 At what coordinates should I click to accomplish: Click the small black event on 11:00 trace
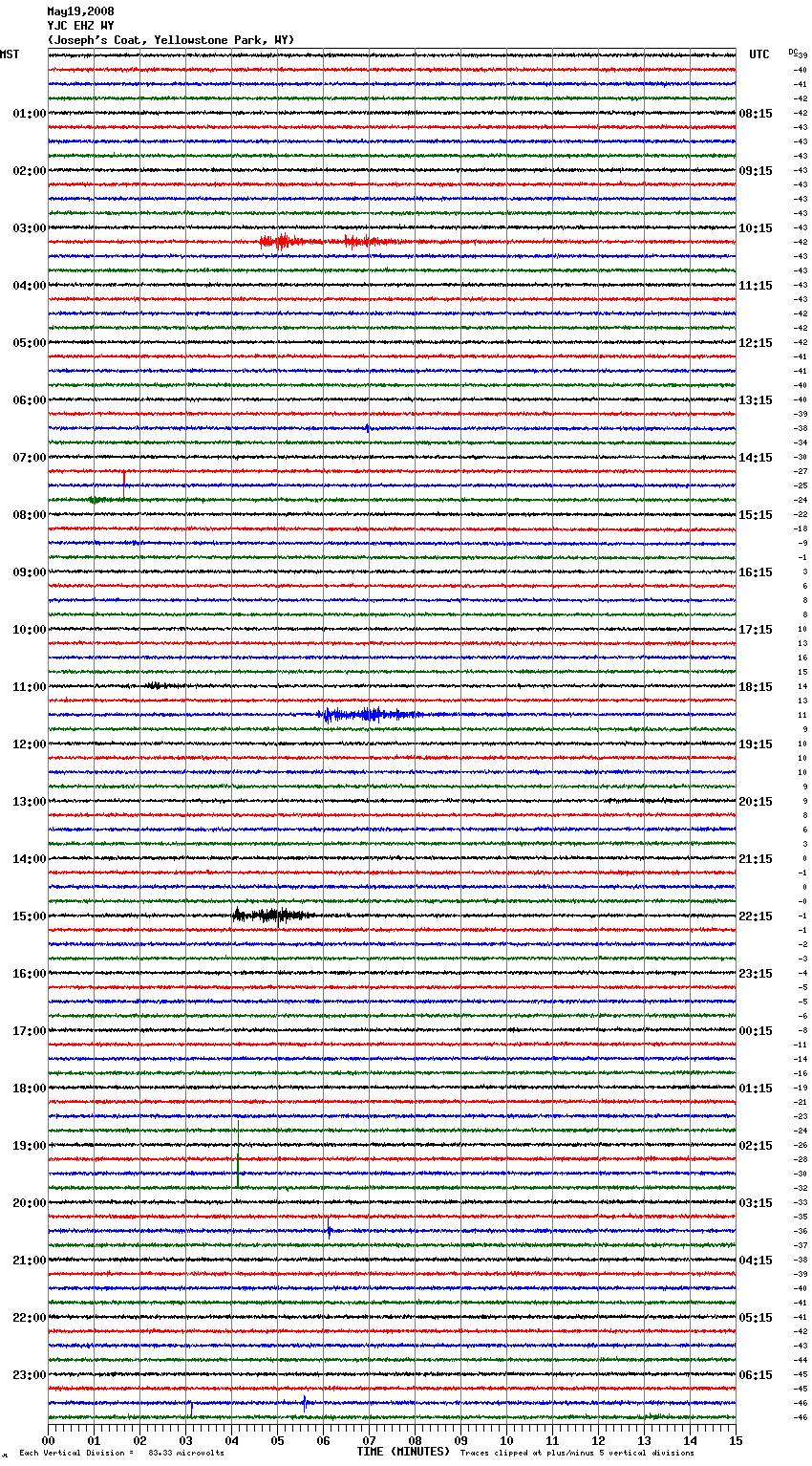tap(160, 685)
